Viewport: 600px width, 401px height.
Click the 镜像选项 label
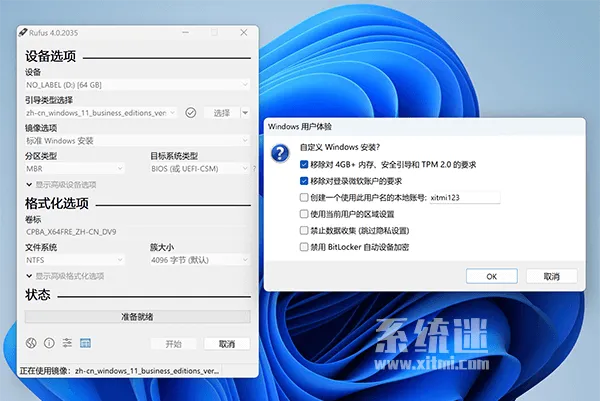pos(41,128)
